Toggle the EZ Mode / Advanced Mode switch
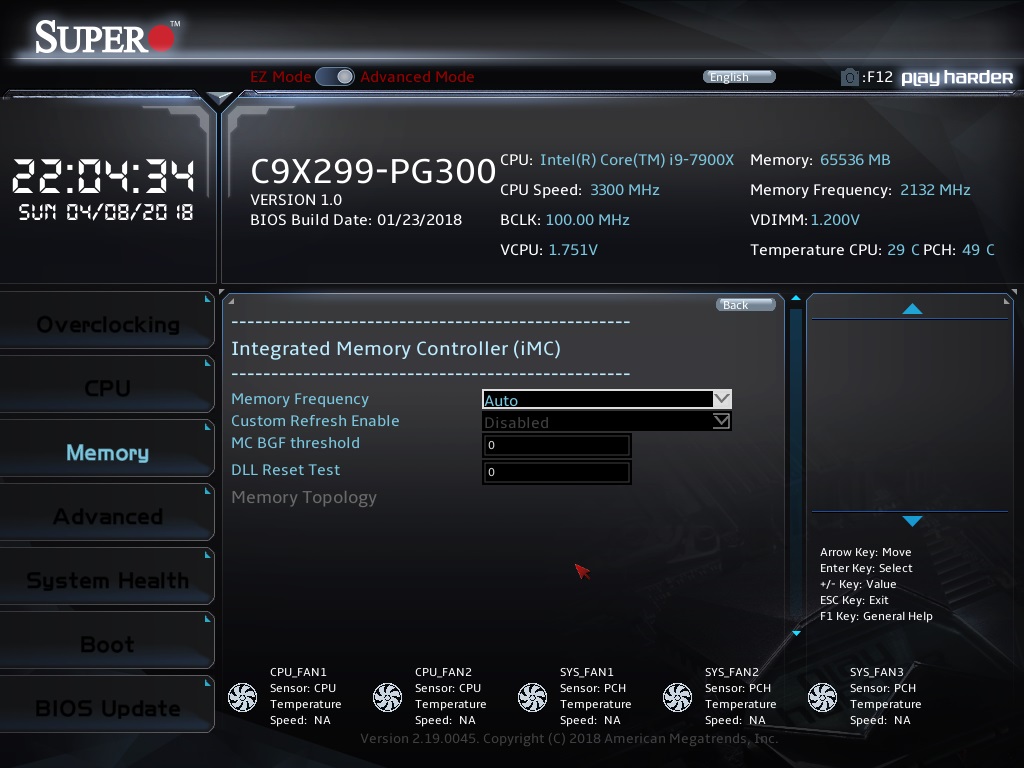1024x768 pixels. point(335,77)
